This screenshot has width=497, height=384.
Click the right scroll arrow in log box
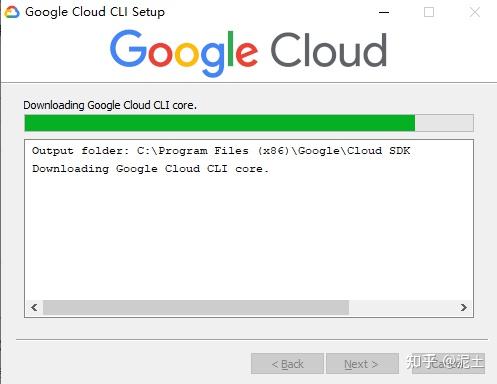point(463,307)
